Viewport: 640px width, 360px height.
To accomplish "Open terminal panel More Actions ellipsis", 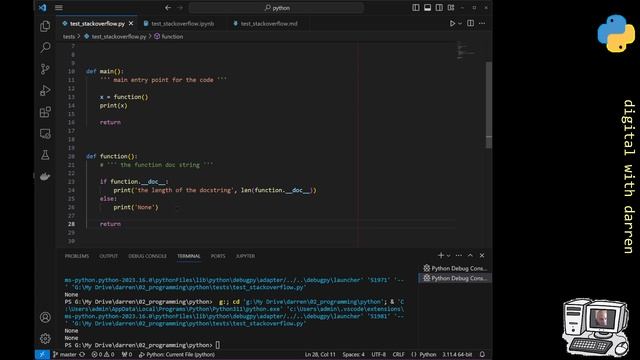I will point(459,255).
